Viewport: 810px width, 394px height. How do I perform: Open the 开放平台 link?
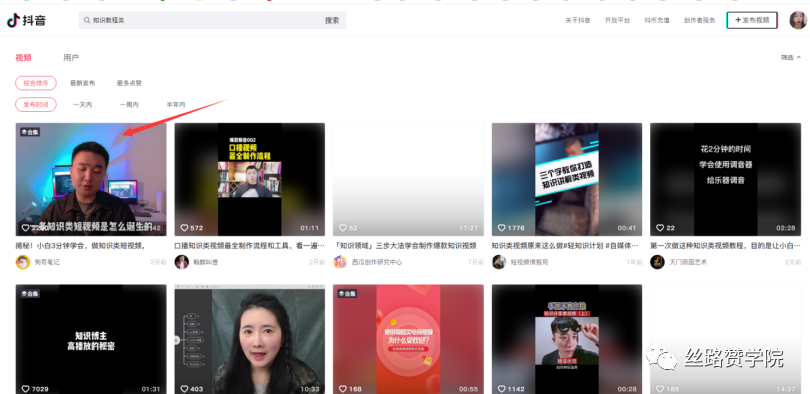617,20
